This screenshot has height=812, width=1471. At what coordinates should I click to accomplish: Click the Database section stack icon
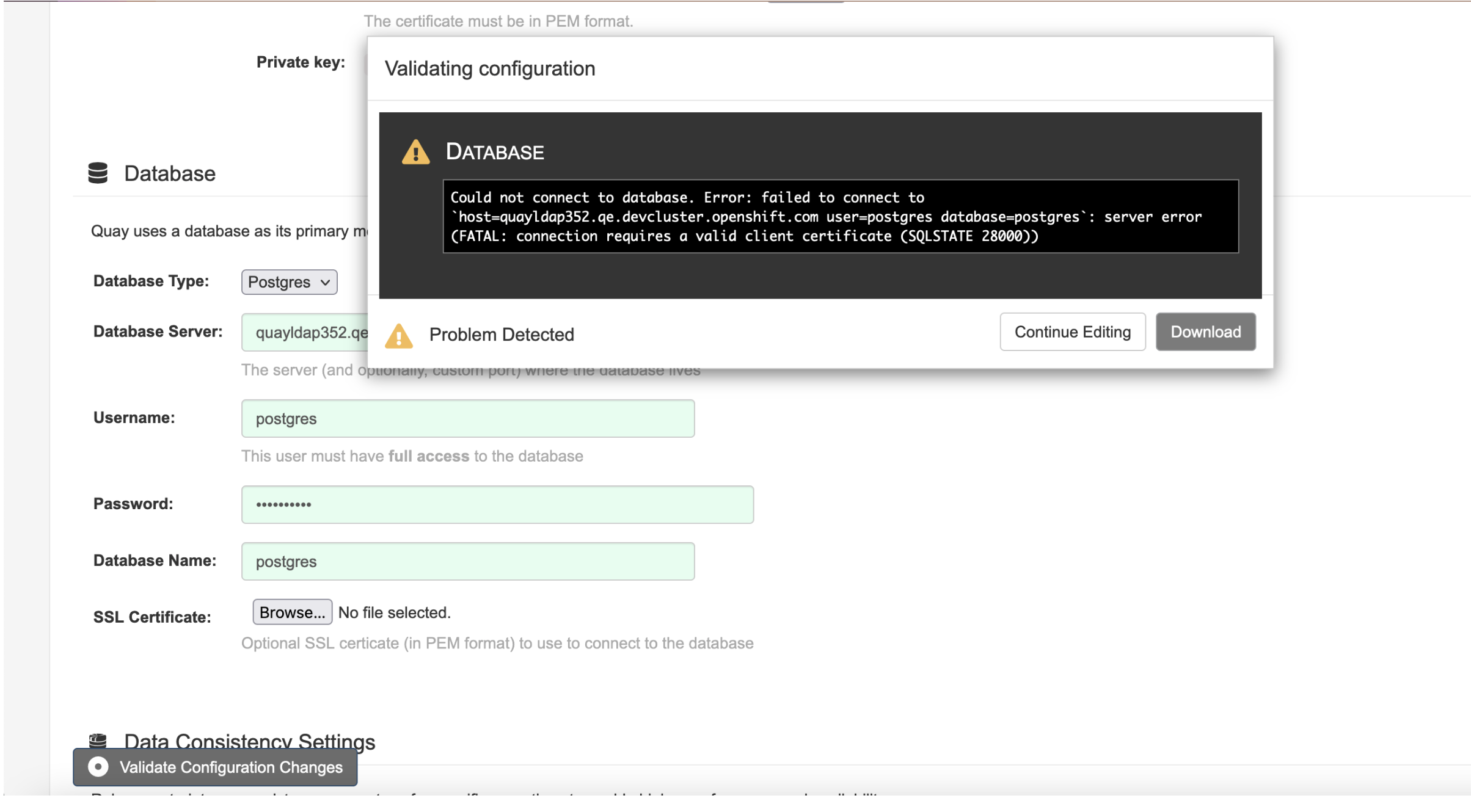(98, 173)
